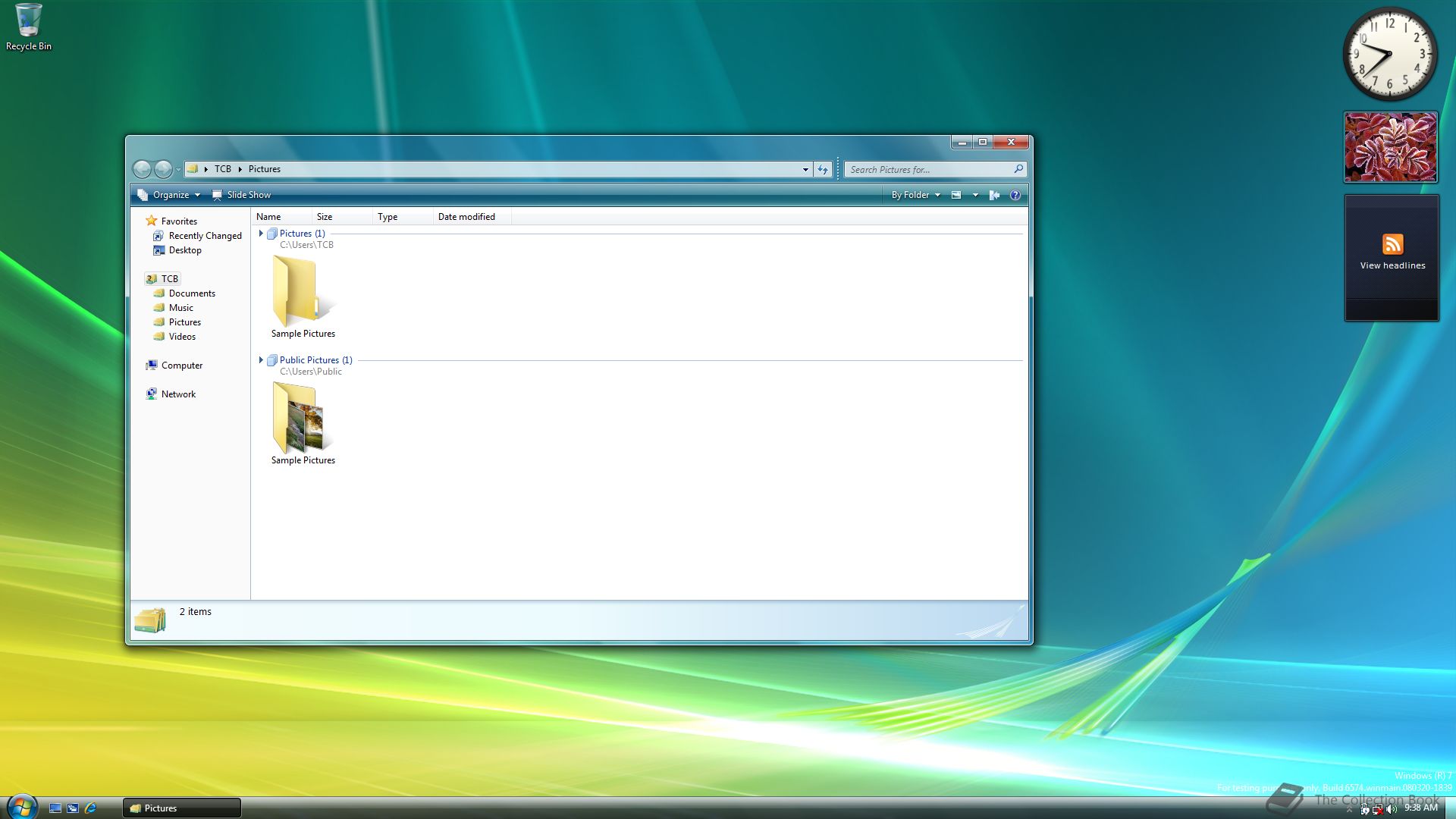This screenshot has width=1456, height=819.
Task: Click the network disconnected tray icon
Action: point(1378,809)
